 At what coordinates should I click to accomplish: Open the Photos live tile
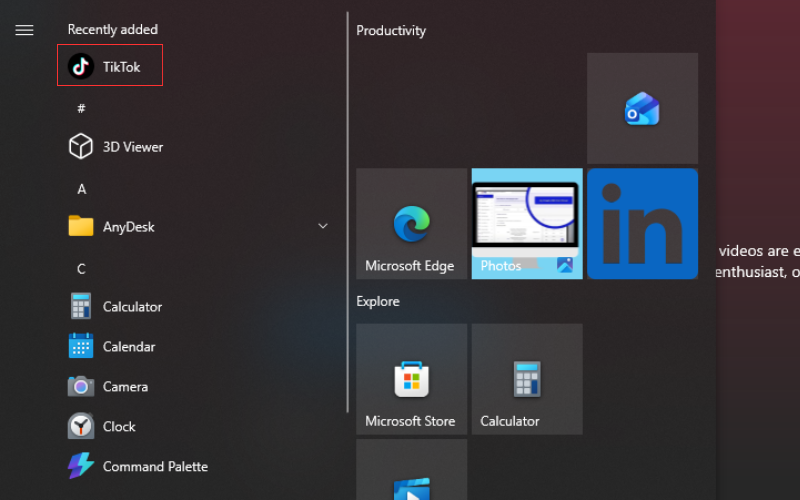click(x=527, y=223)
